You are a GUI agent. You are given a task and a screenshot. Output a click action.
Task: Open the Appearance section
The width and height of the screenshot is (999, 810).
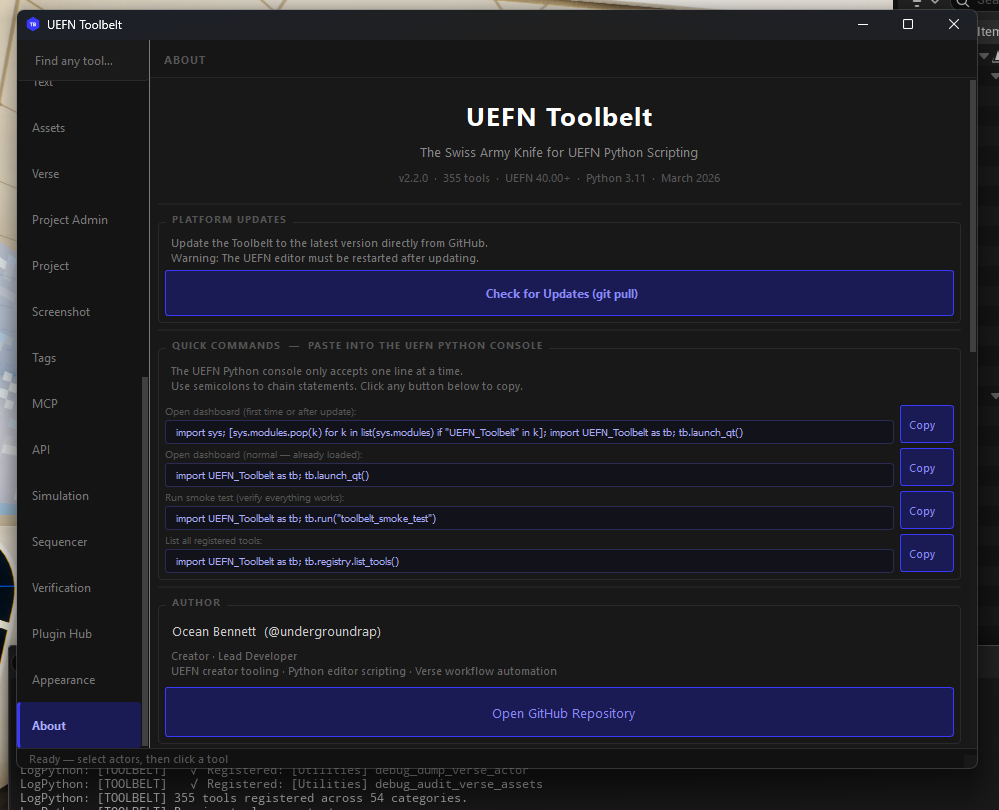coord(64,679)
